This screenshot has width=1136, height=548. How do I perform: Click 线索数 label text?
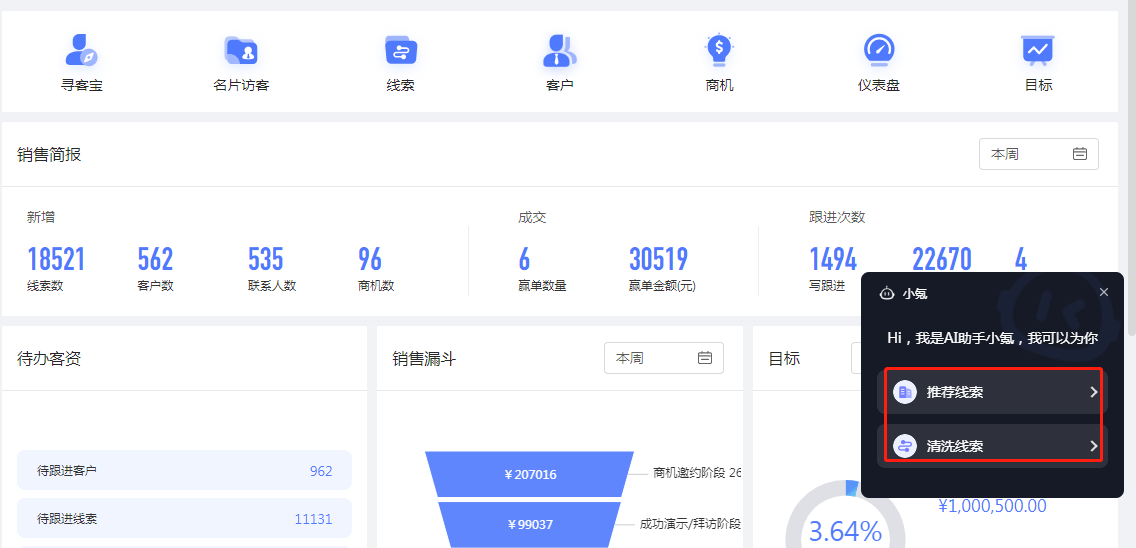[45, 286]
